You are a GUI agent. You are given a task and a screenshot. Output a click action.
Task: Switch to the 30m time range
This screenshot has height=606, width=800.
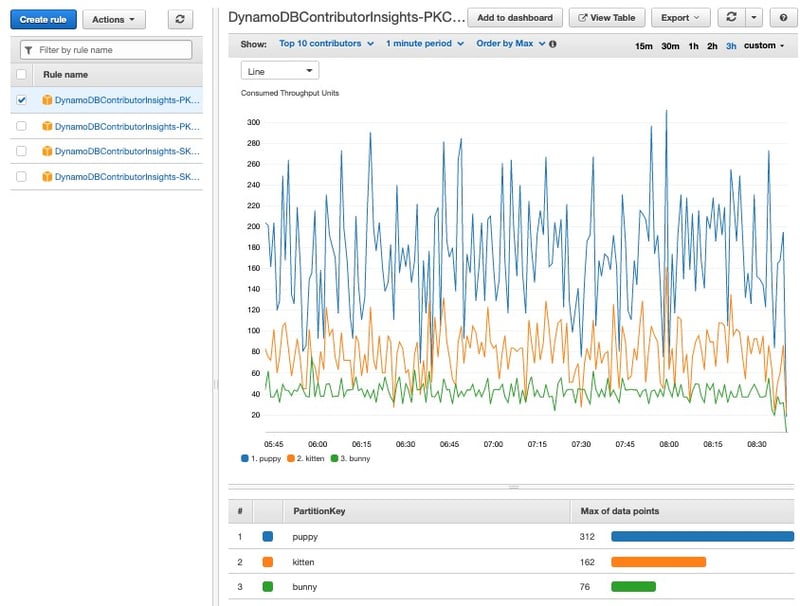coord(670,45)
